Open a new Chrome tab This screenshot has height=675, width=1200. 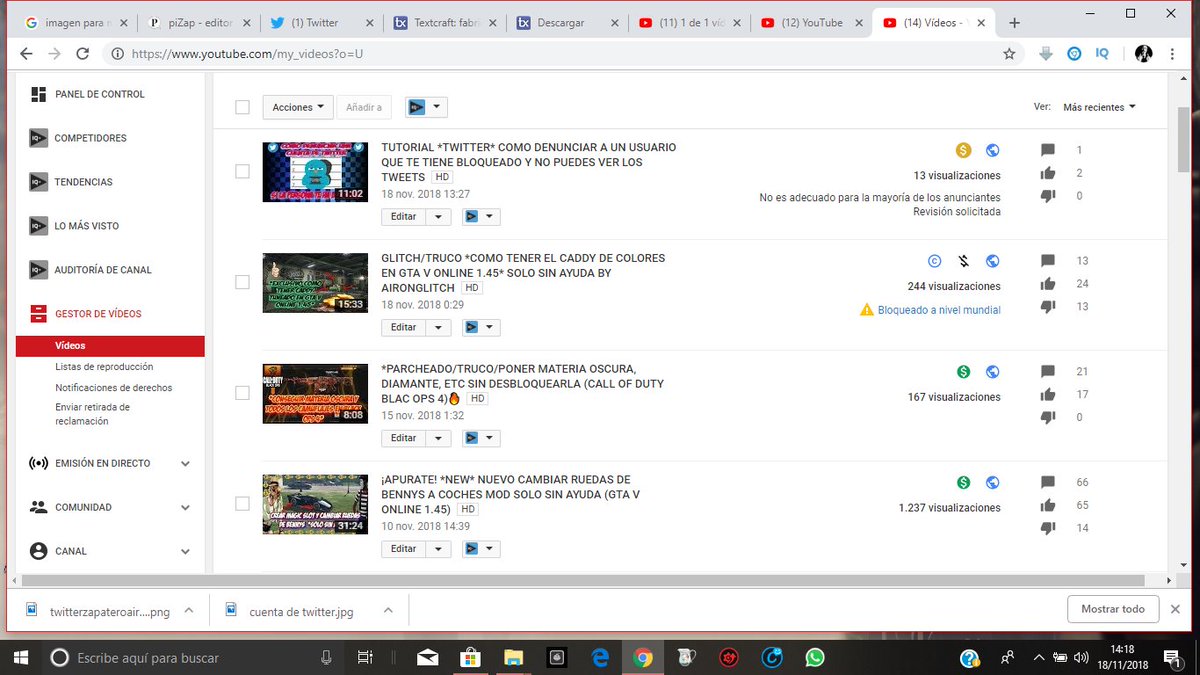coord(1014,22)
